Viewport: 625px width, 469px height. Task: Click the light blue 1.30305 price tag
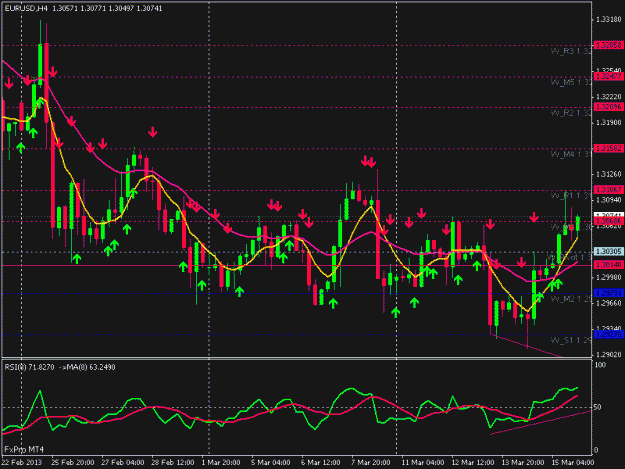[x=609, y=251]
